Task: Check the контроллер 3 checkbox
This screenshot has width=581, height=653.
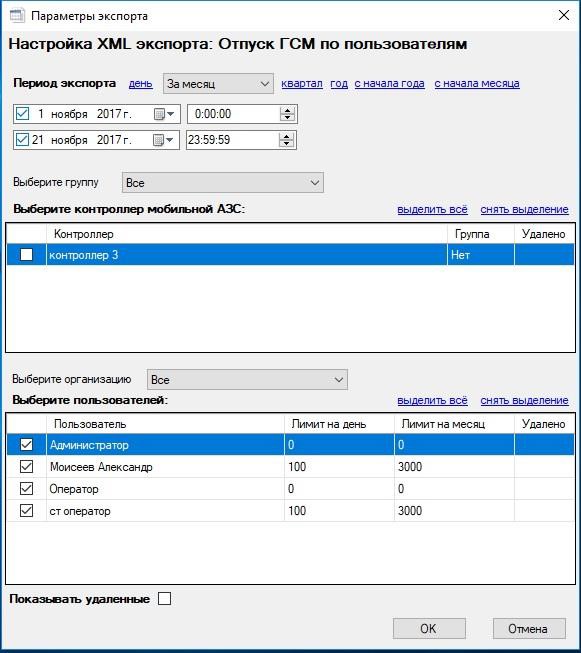Action: tap(26, 254)
